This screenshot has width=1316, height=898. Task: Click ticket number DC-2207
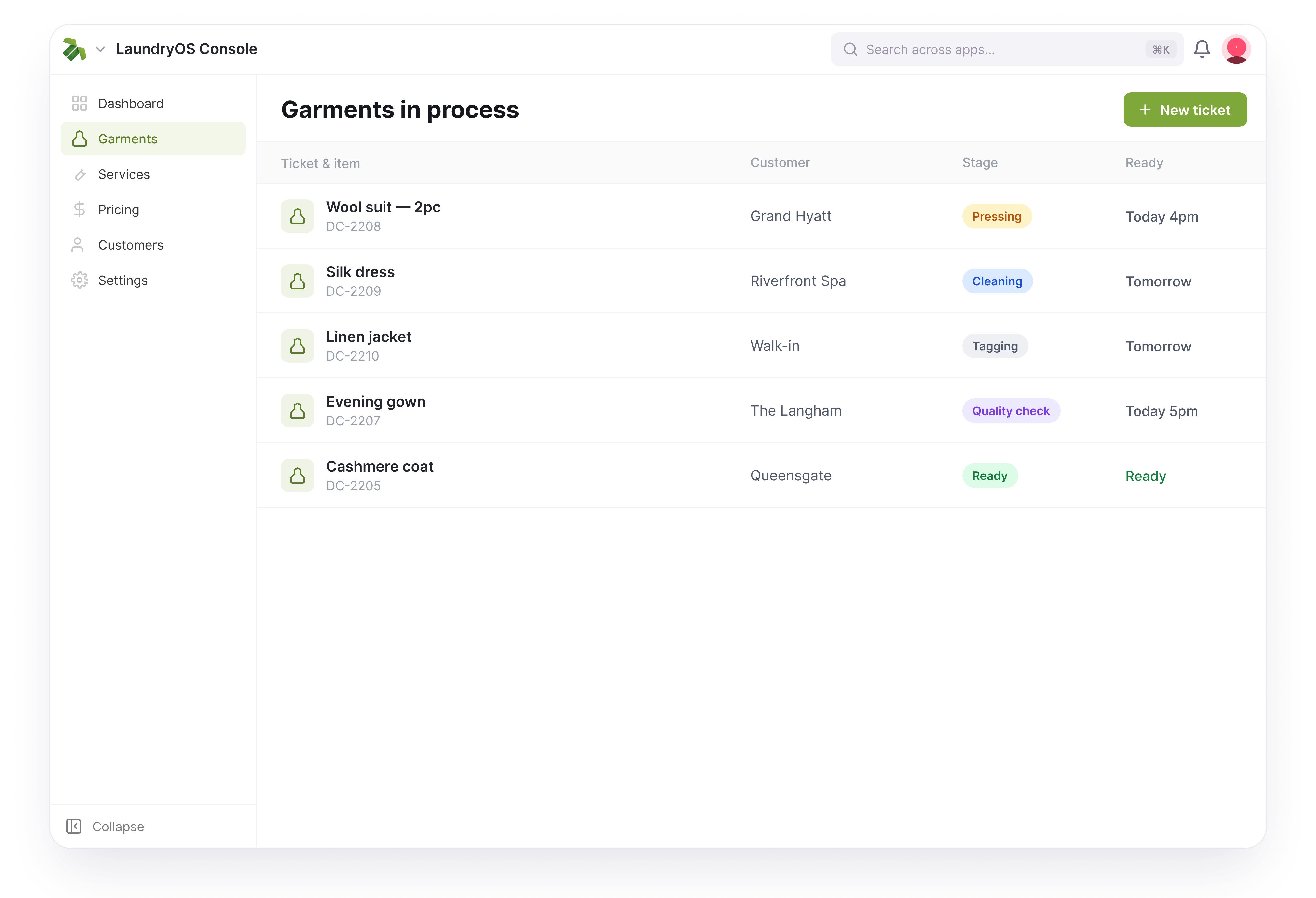tap(353, 421)
